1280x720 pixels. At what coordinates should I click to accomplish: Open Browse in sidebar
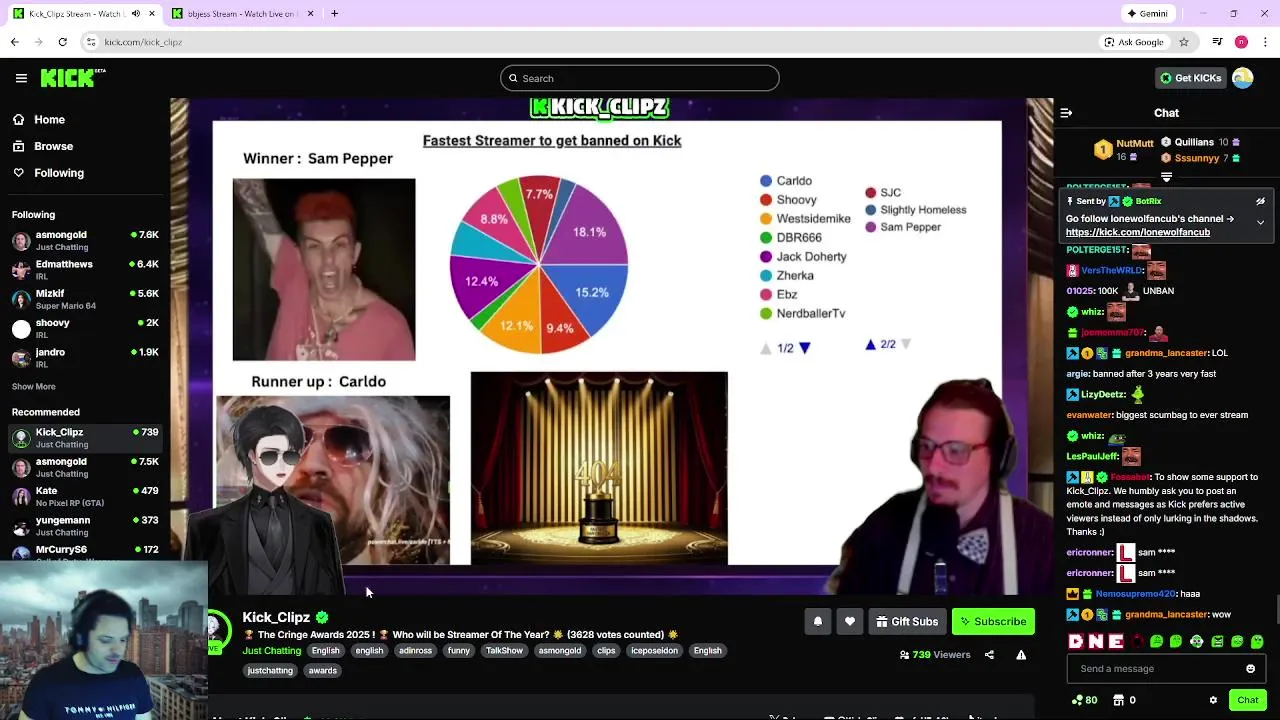coord(53,146)
